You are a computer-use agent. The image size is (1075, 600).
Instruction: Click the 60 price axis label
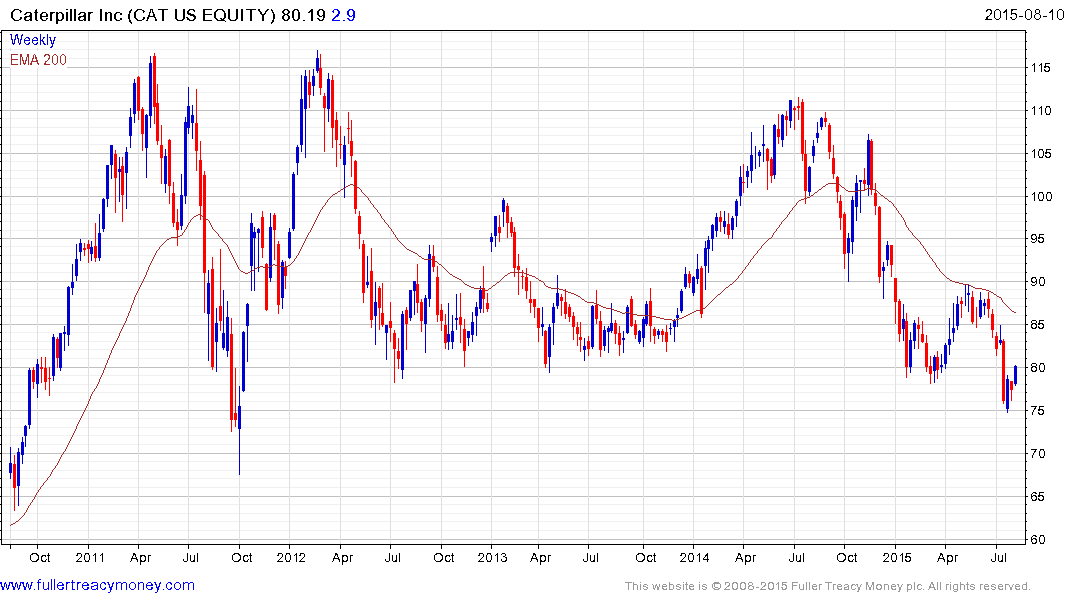(1038, 540)
